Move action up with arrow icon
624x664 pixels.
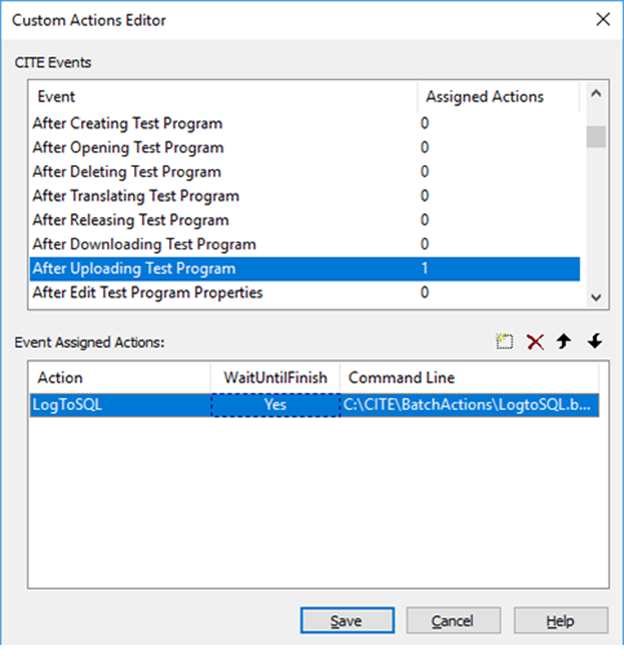click(564, 341)
